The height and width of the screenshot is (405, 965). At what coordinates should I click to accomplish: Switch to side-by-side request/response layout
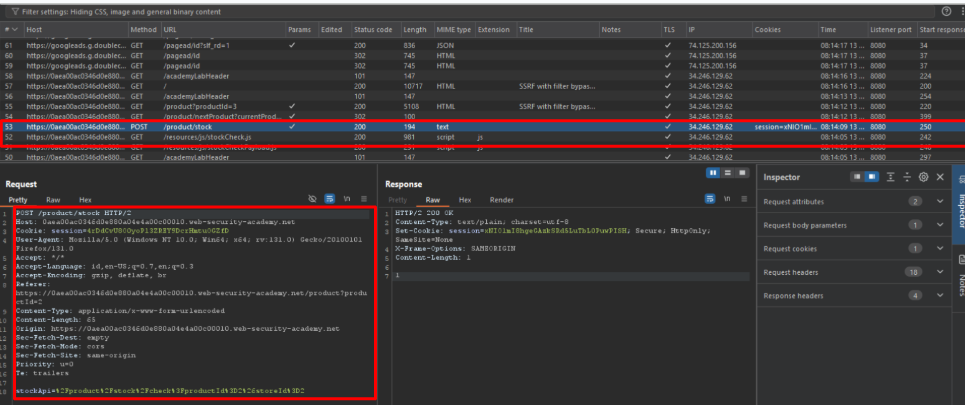[x=713, y=172]
